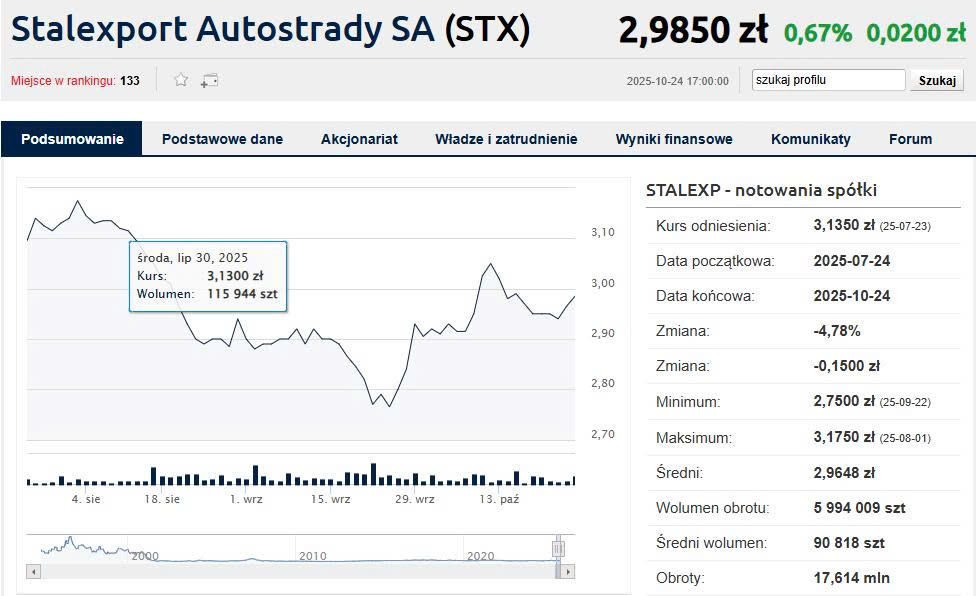This screenshot has width=976, height=596.
Task: Switch to the Akcjonariat tab
Action: tap(359, 139)
